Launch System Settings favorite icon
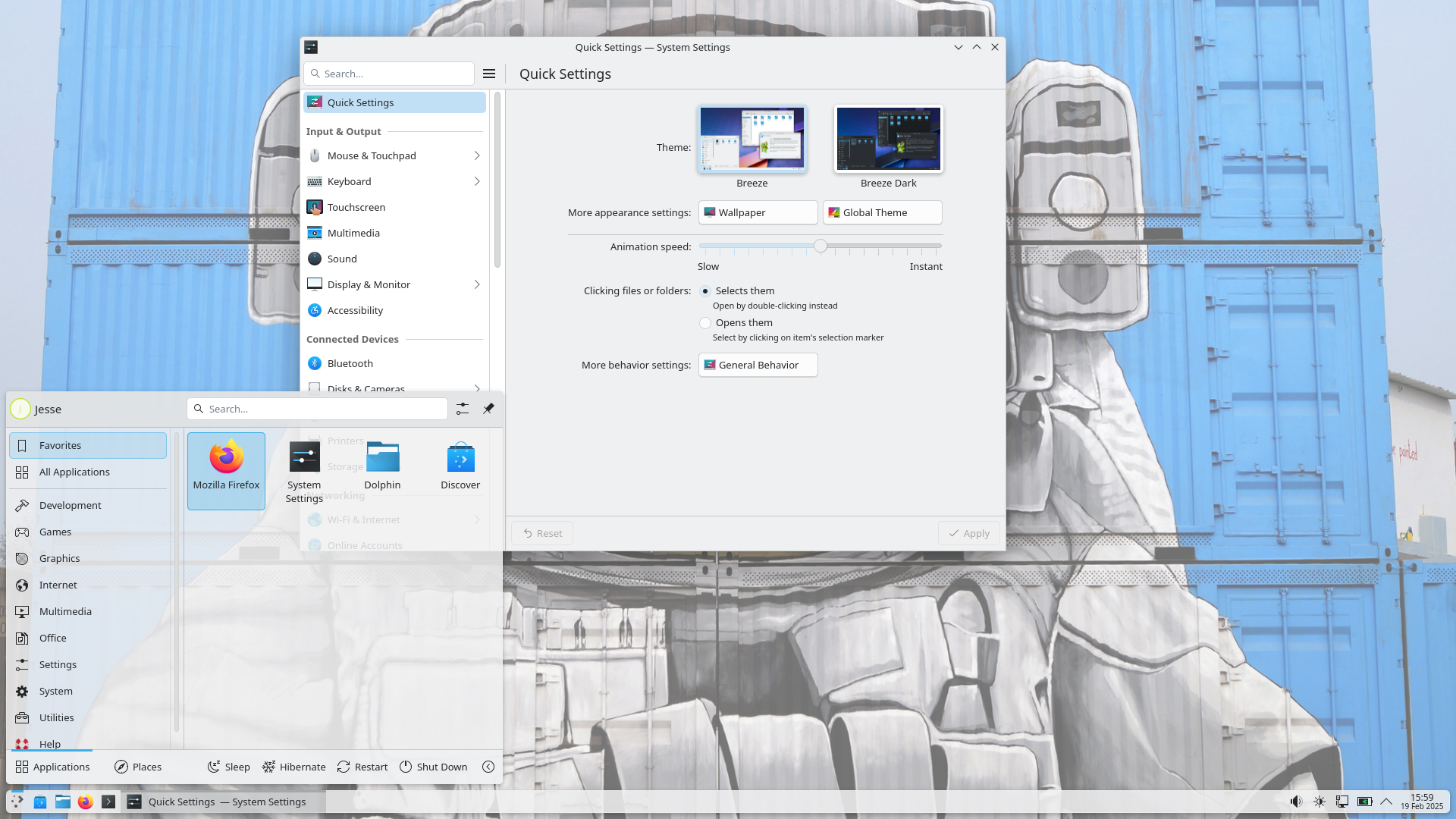 pos(304,470)
